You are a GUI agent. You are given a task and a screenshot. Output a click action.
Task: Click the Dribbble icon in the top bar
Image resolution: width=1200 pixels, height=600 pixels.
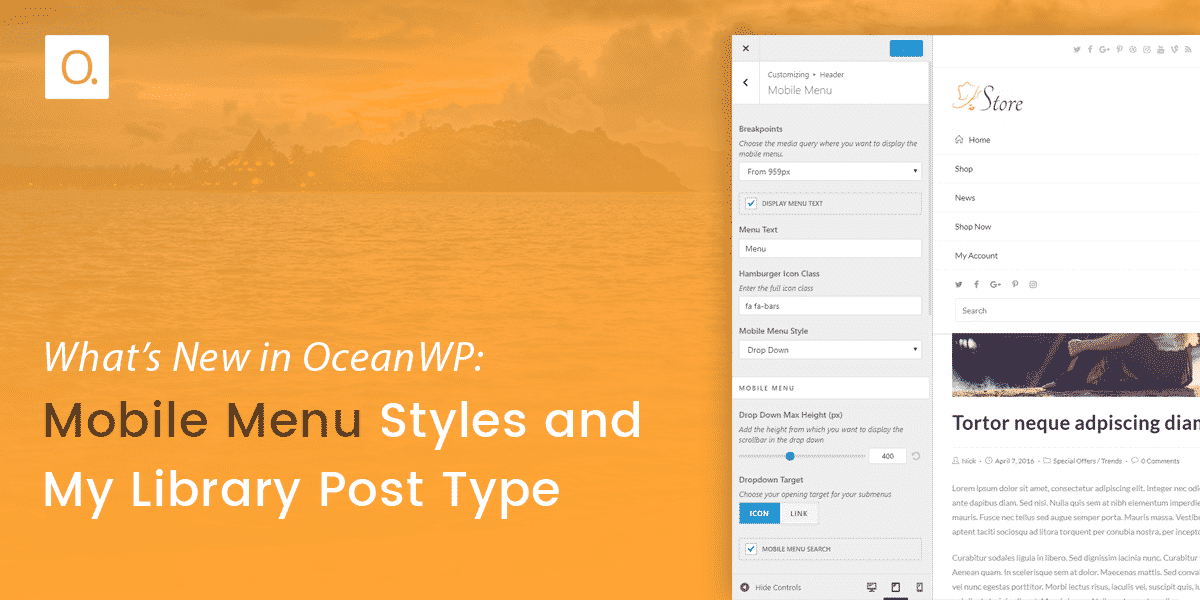click(x=1133, y=49)
